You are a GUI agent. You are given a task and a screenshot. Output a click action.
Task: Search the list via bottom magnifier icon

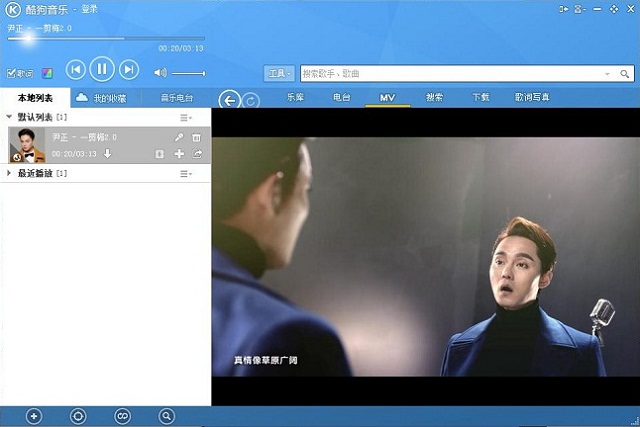tap(167, 416)
